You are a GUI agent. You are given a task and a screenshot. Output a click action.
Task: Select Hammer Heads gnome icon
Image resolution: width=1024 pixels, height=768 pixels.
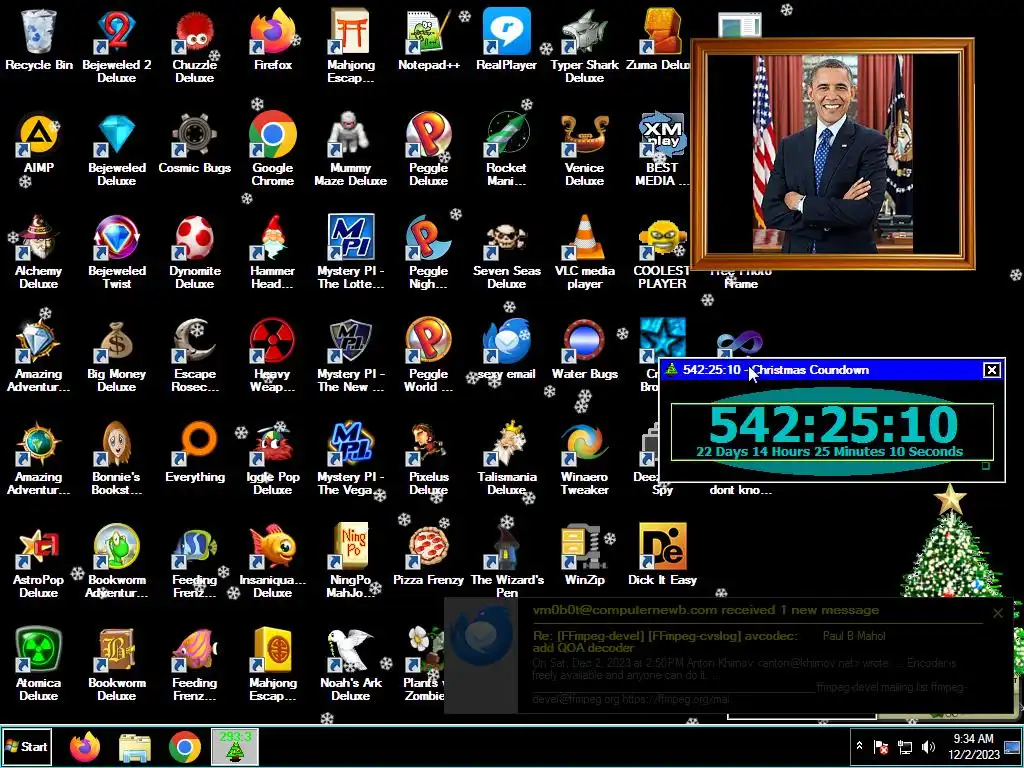click(272, 251)
